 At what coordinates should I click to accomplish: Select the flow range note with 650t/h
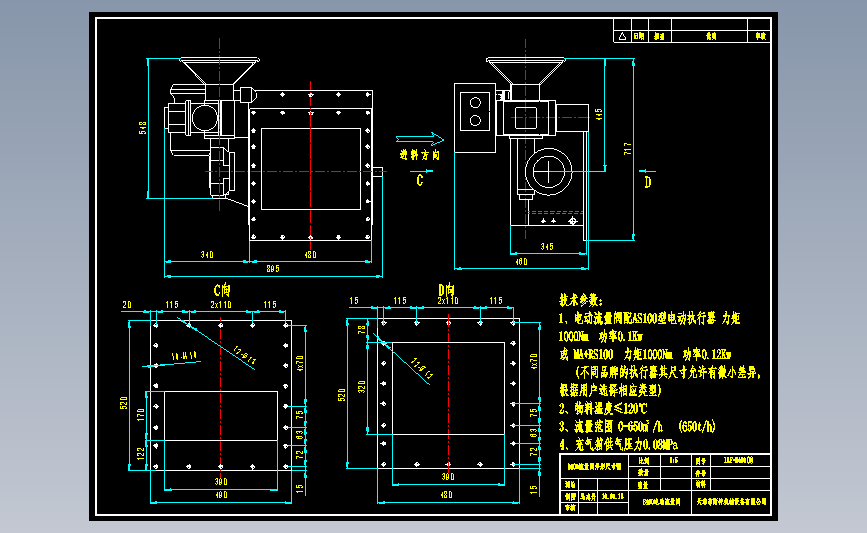[x=637, y=426]
